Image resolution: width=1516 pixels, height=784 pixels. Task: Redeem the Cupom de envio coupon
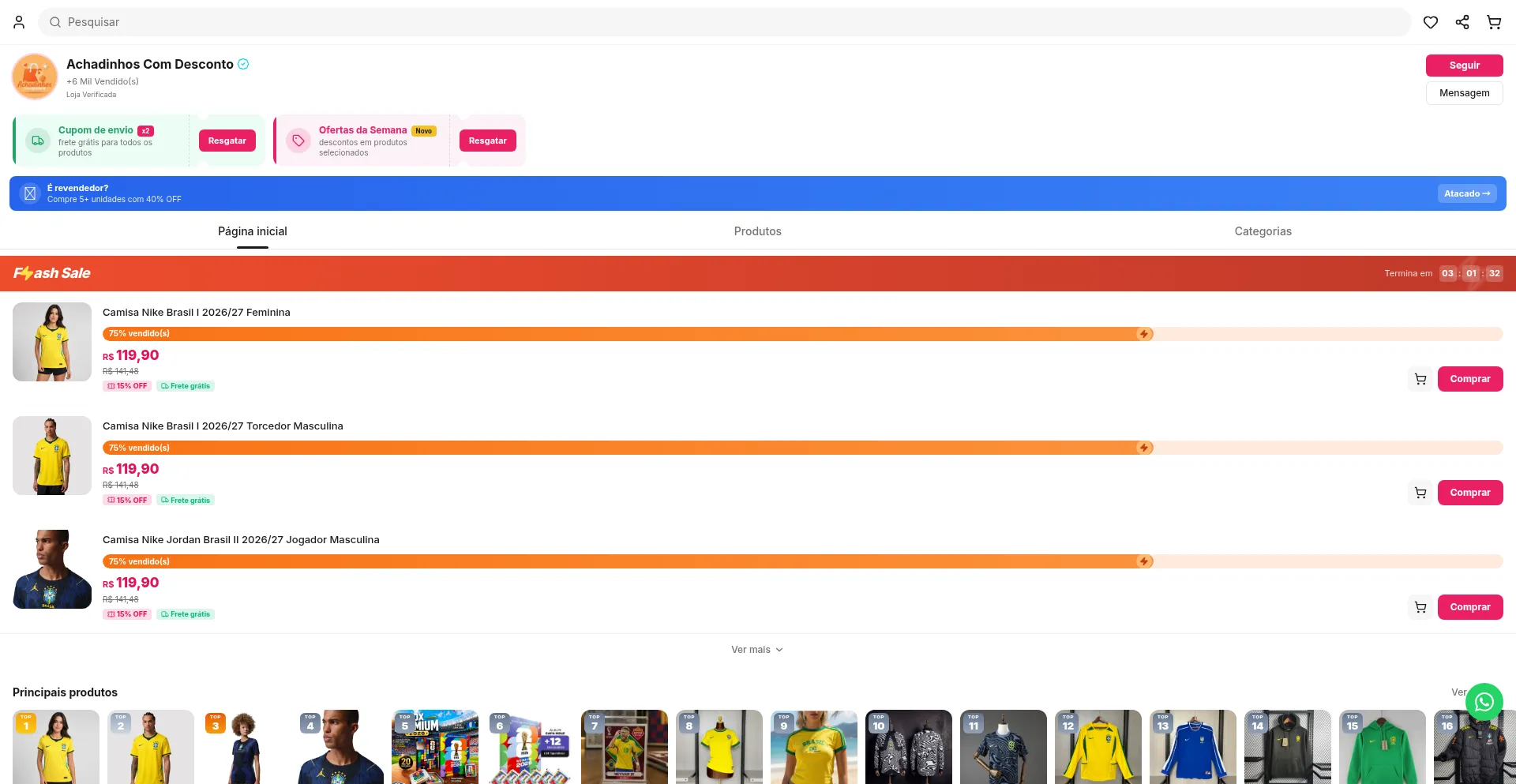pyautogui.click(x=227, y=141)
